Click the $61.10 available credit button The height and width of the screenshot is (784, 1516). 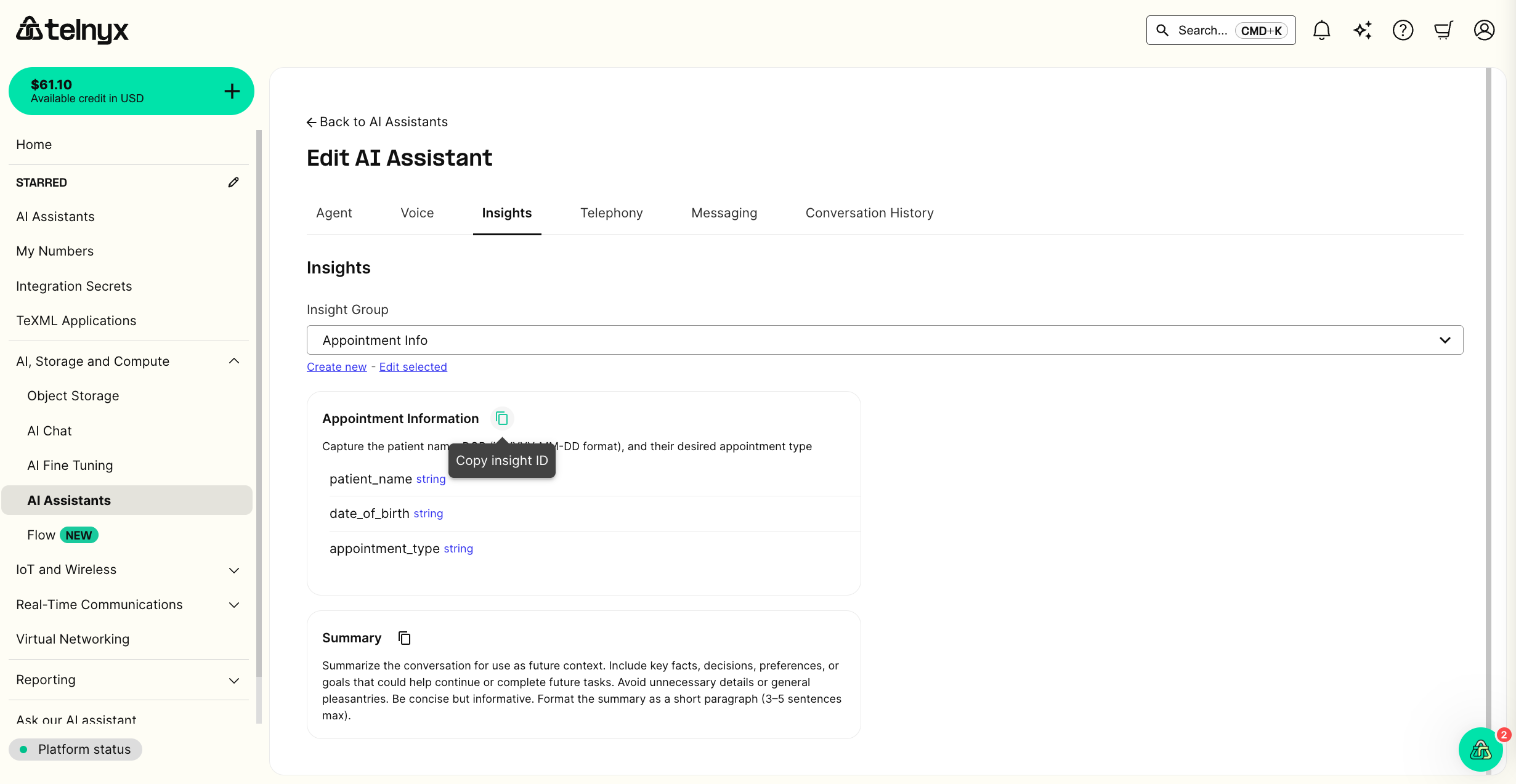pos(131,91)
